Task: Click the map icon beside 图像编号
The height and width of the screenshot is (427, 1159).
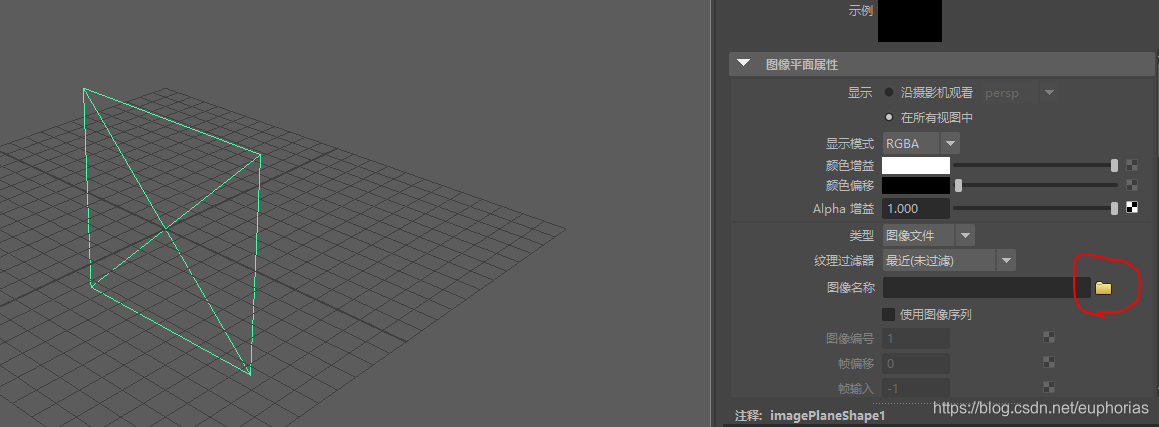Action: tap(1048, 337)
